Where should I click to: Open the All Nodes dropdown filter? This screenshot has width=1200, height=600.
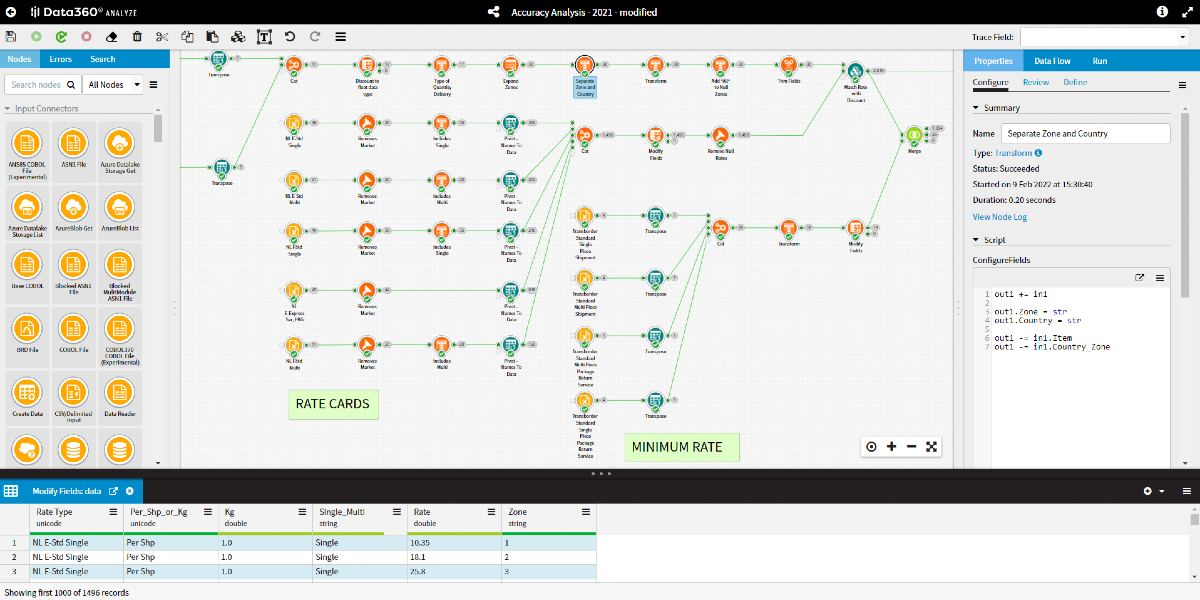pos(112,84)
